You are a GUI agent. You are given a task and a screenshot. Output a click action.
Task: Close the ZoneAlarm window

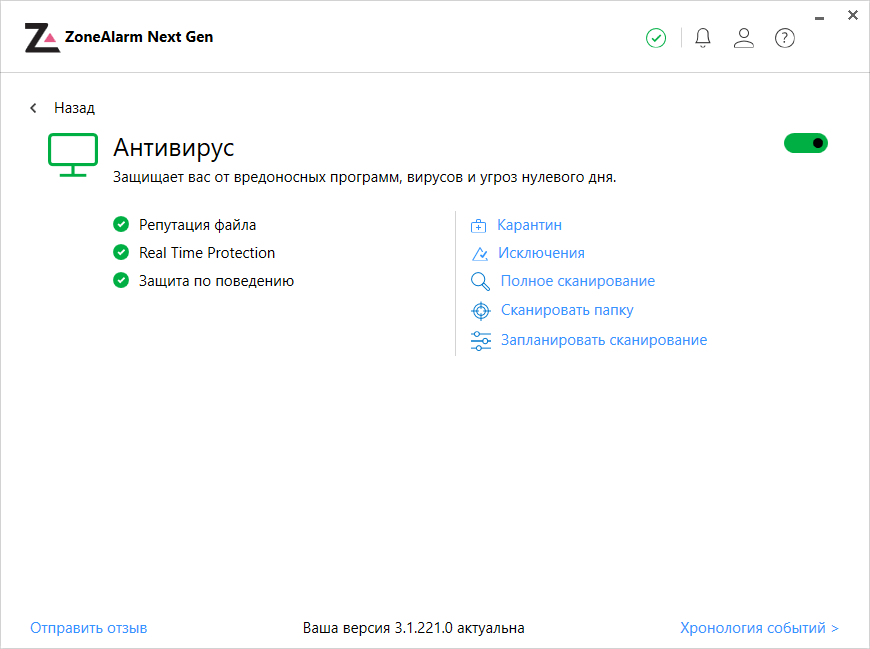point(853,16)
